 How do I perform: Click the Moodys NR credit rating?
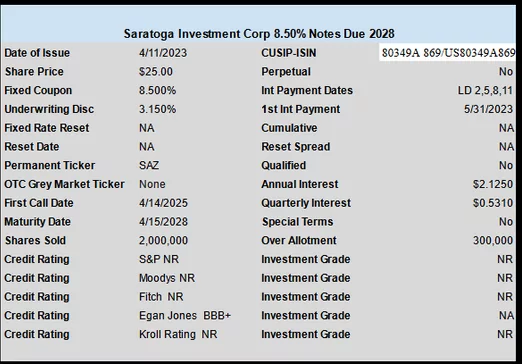[x=167, y=278]
